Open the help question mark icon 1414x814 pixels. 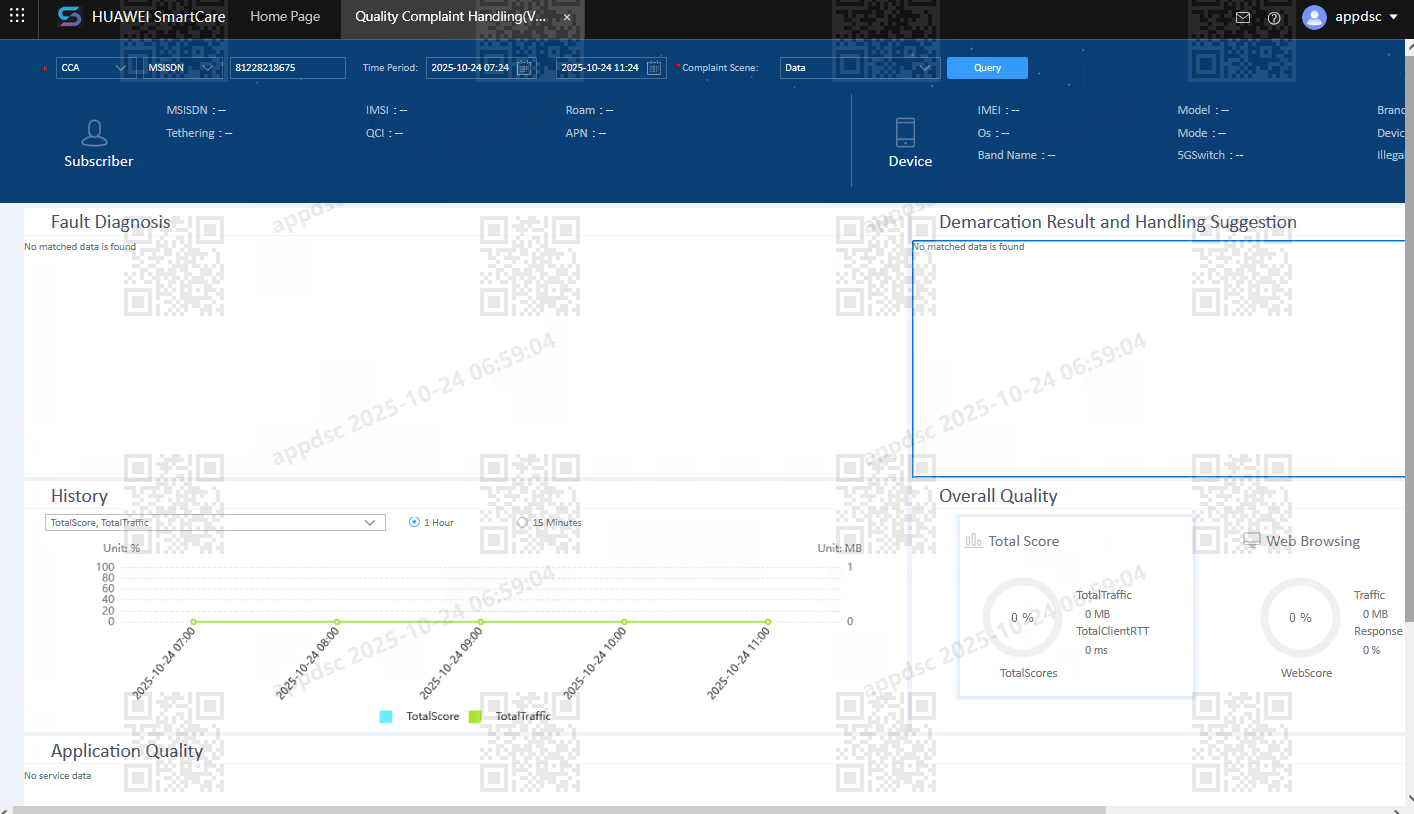(x=1274, y=17)
